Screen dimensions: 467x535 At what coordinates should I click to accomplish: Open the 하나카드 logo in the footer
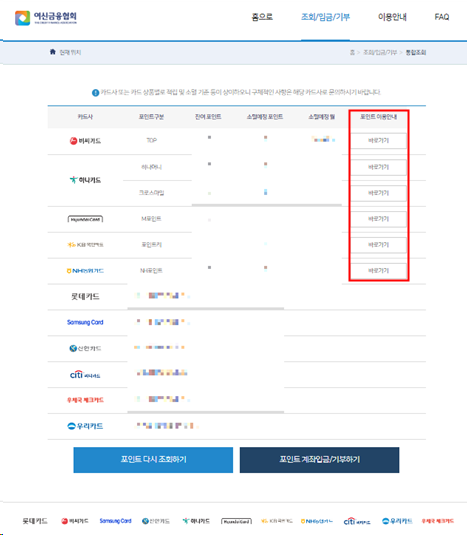196,521
